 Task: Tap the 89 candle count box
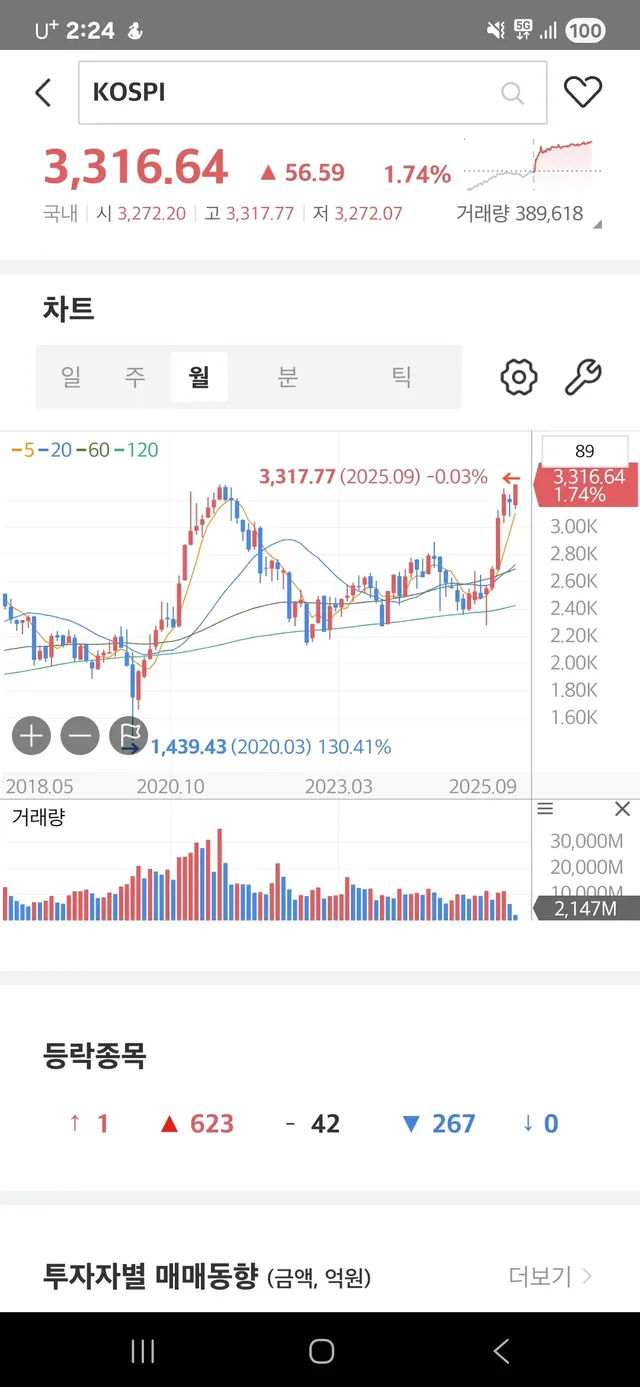tap(585, 451)
